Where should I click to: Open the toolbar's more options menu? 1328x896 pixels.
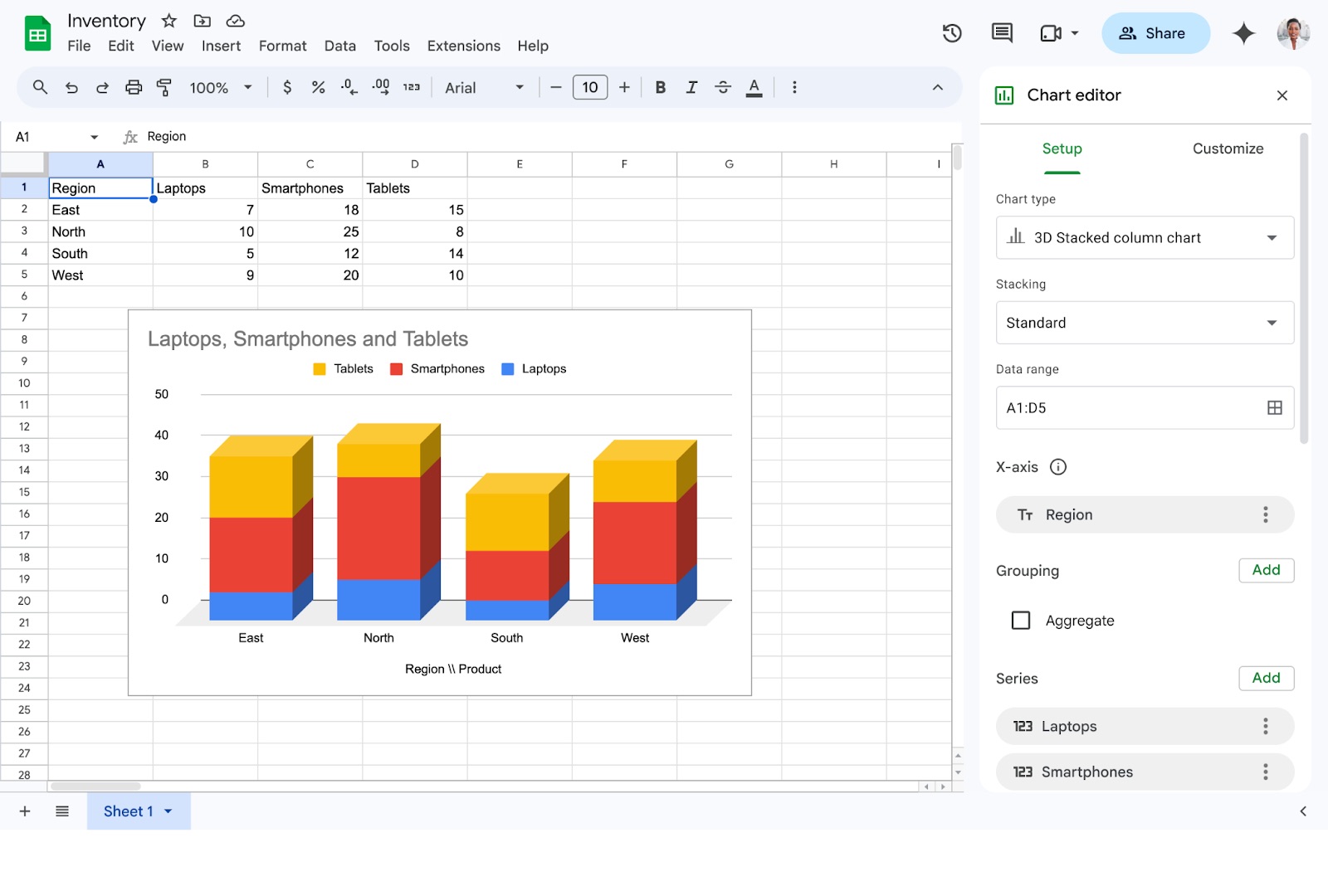coord(794,87)
